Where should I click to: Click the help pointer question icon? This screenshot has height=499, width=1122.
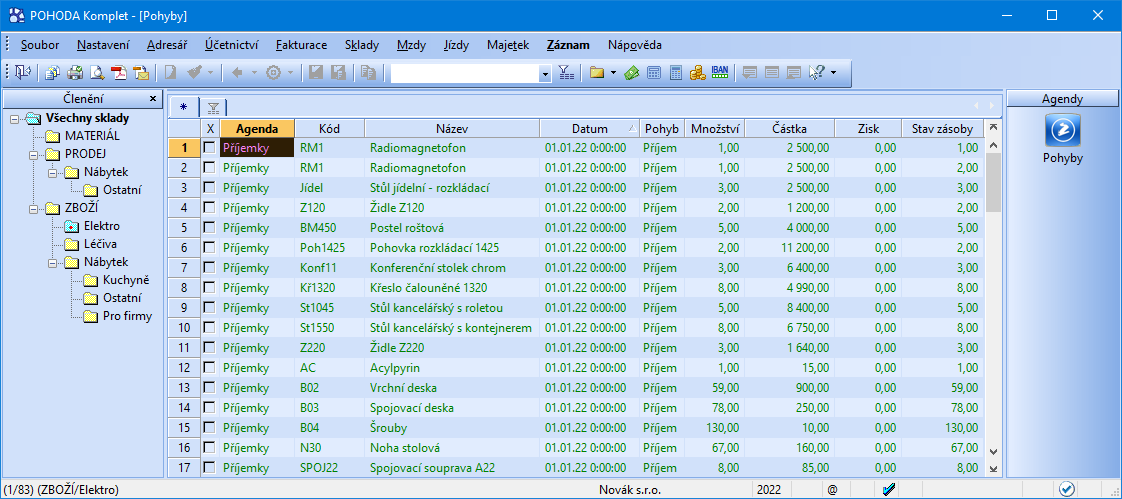(x=816, y=73)
